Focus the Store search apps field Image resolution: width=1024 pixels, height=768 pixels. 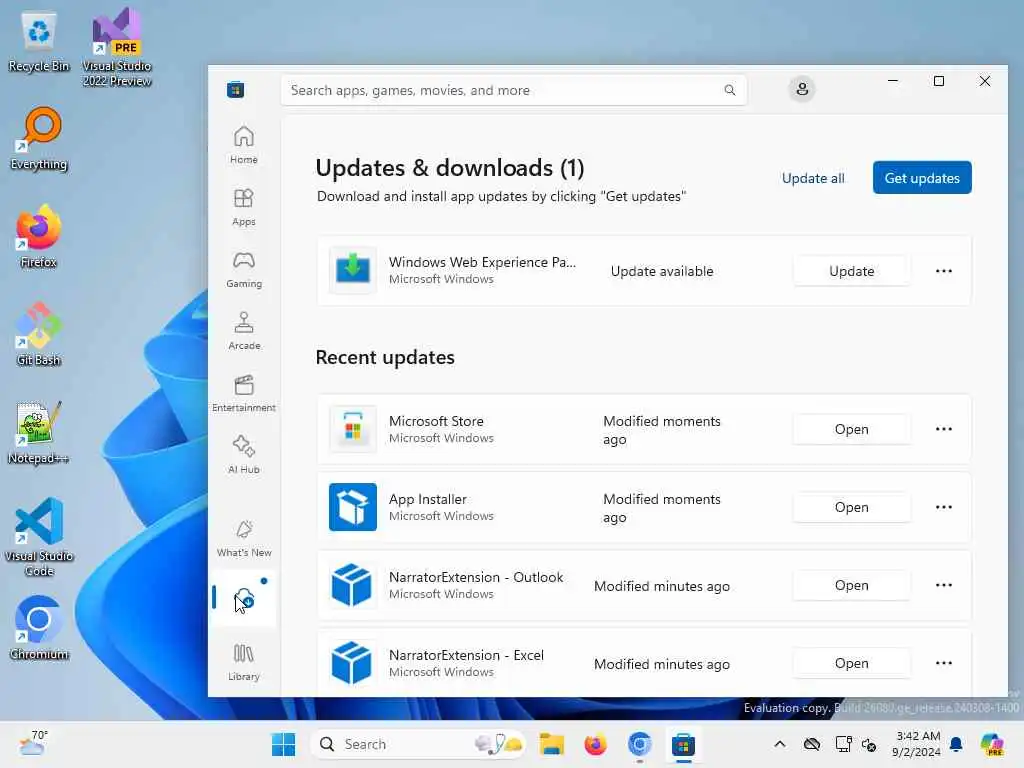tap(514, 90)
